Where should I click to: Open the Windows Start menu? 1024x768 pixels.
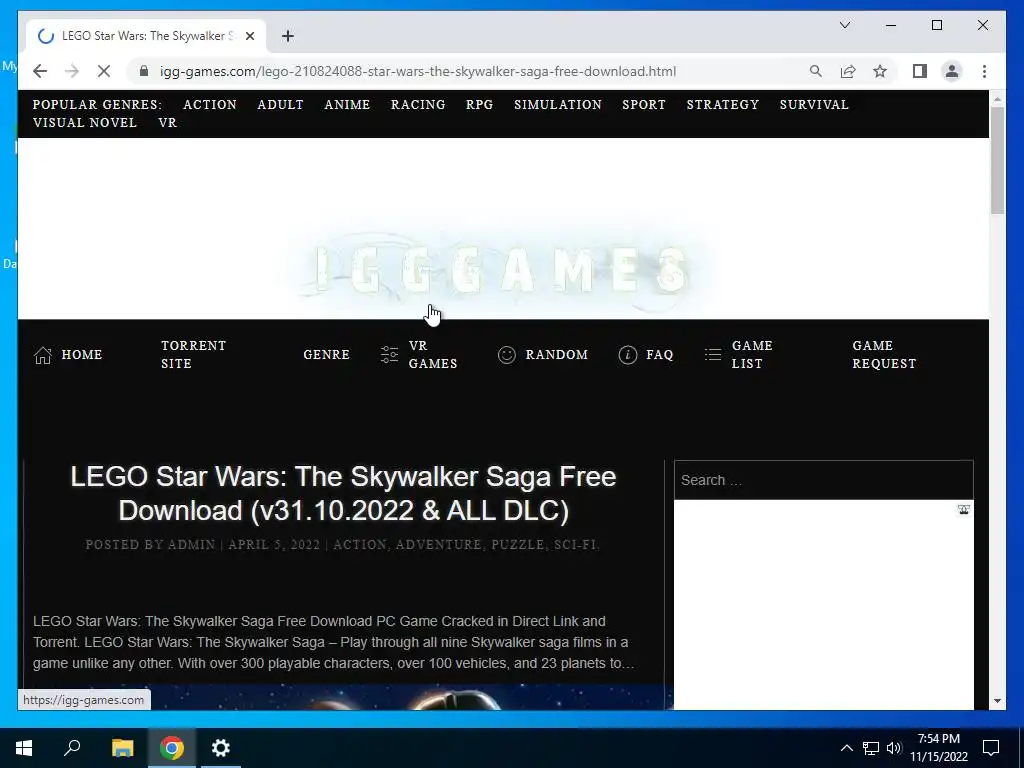(24, 748)
